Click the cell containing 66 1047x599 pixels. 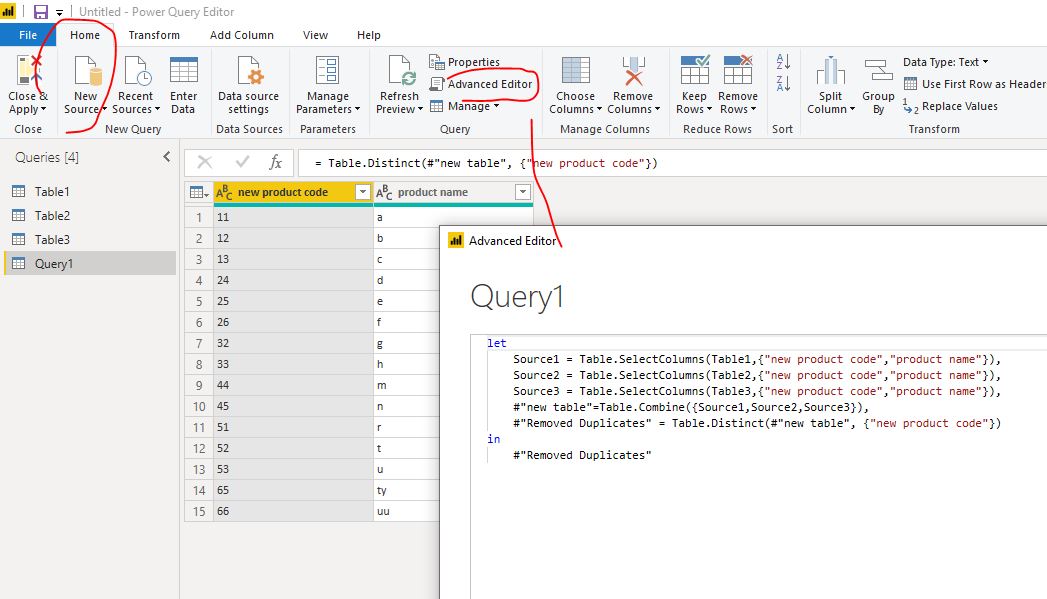coord(293,511)
